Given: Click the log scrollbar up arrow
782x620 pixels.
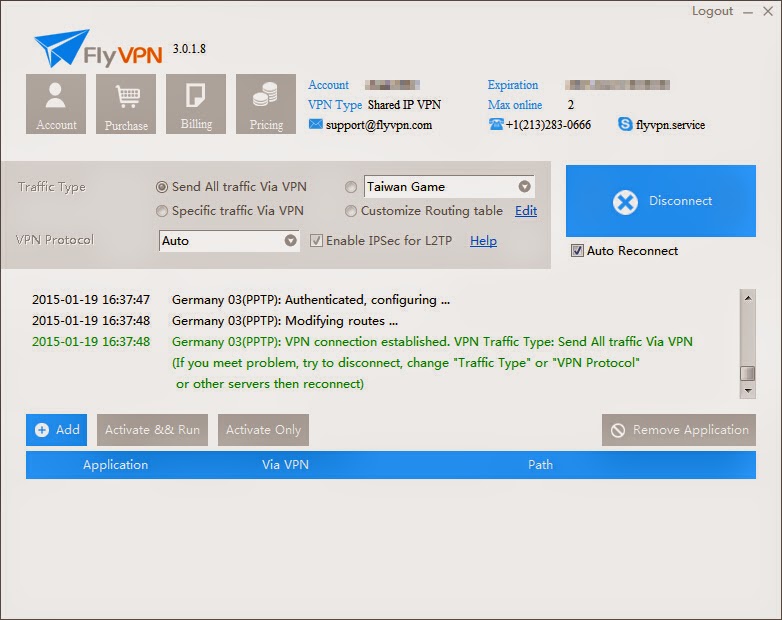Looking at the screenshot, I should [748, 298].
